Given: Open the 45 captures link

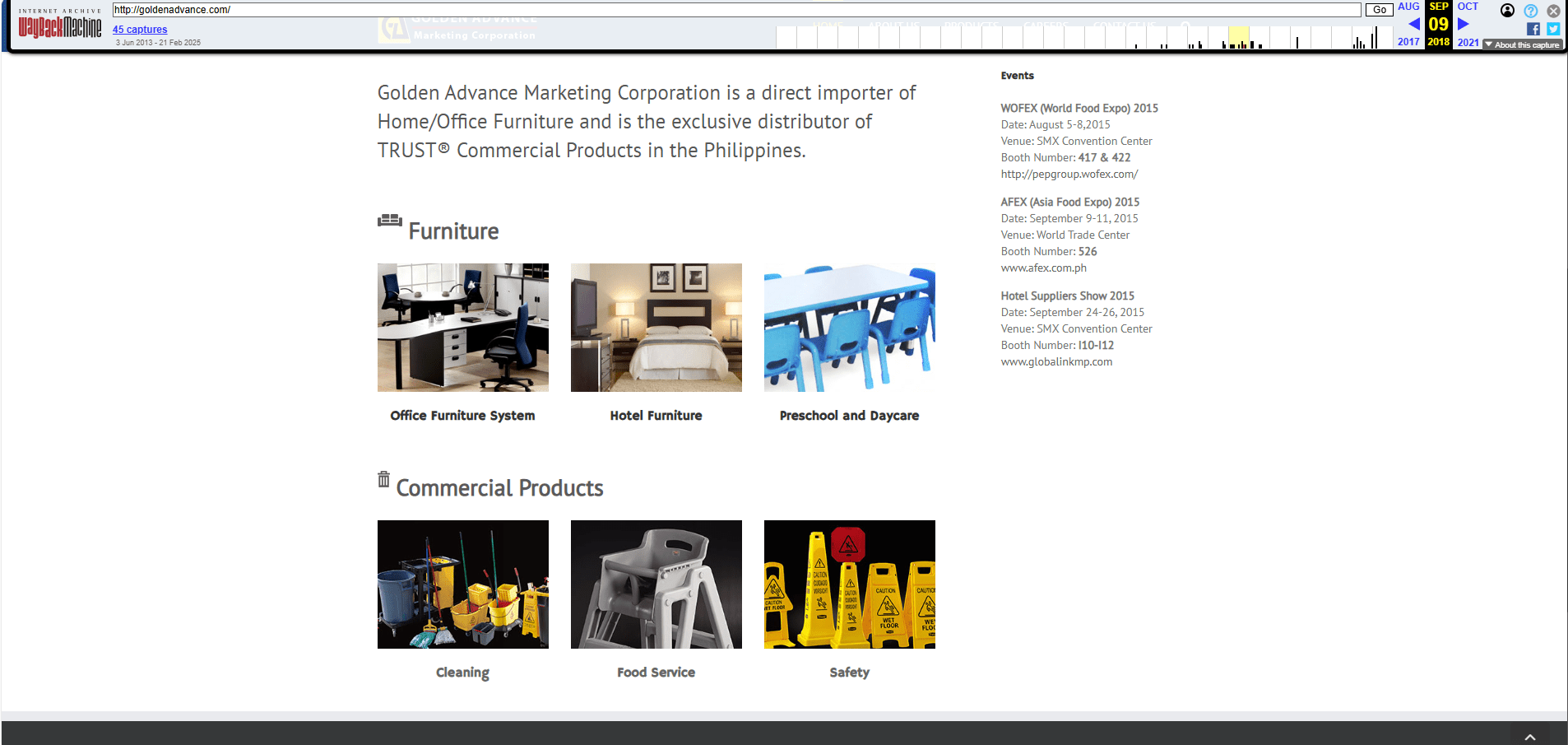Looking at the screenshot, I should point(140,30).
